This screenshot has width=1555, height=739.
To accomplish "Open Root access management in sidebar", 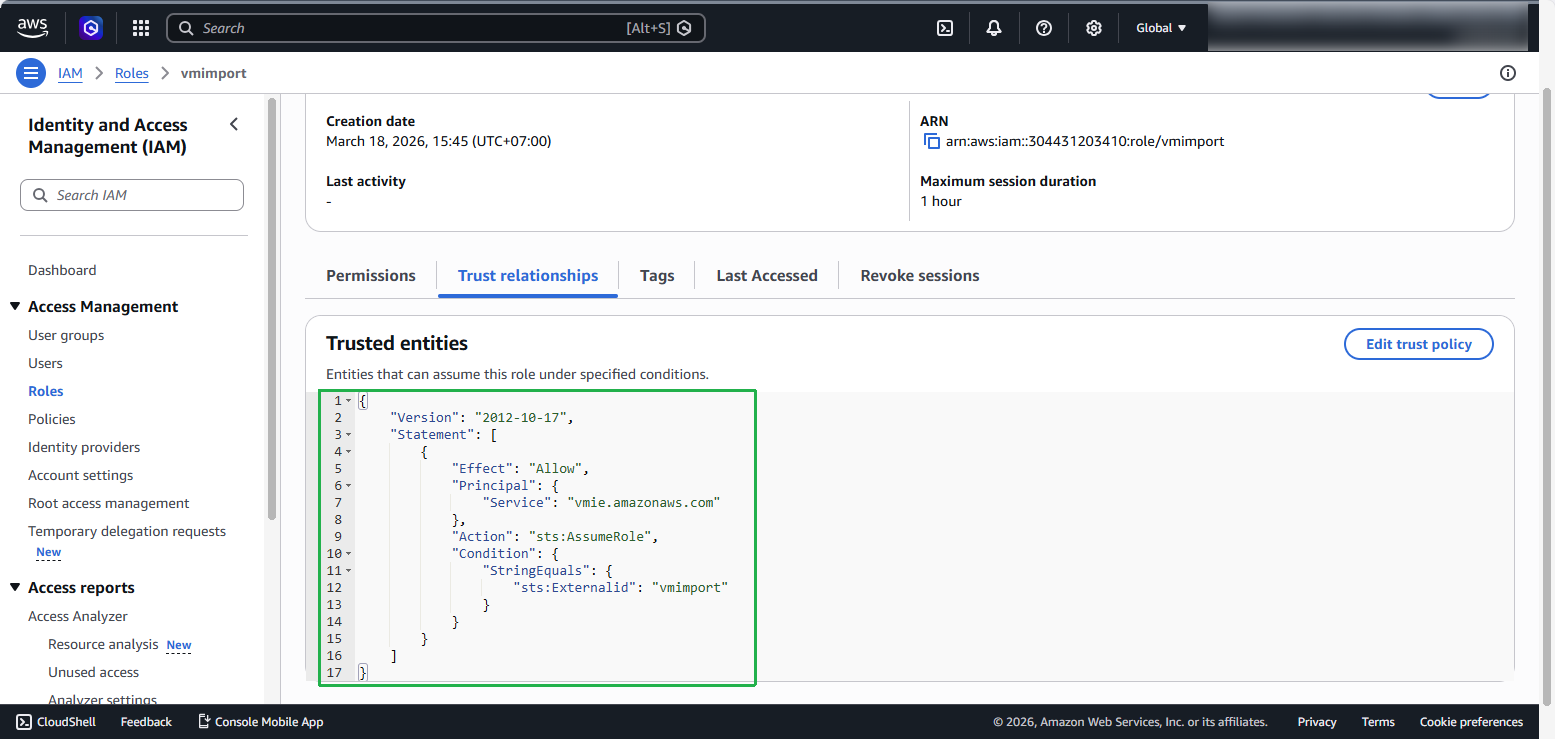I will (109, 503).
